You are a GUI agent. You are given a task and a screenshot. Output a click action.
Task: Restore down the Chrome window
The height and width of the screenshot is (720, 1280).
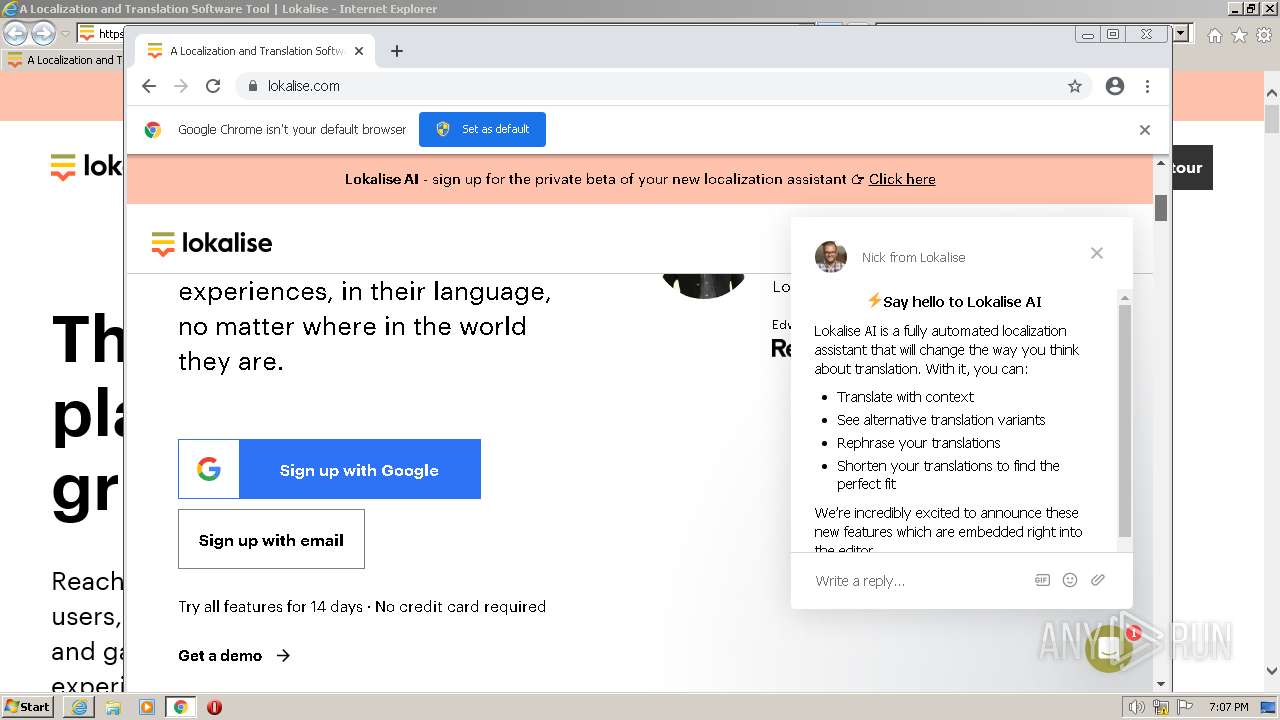1113,34
